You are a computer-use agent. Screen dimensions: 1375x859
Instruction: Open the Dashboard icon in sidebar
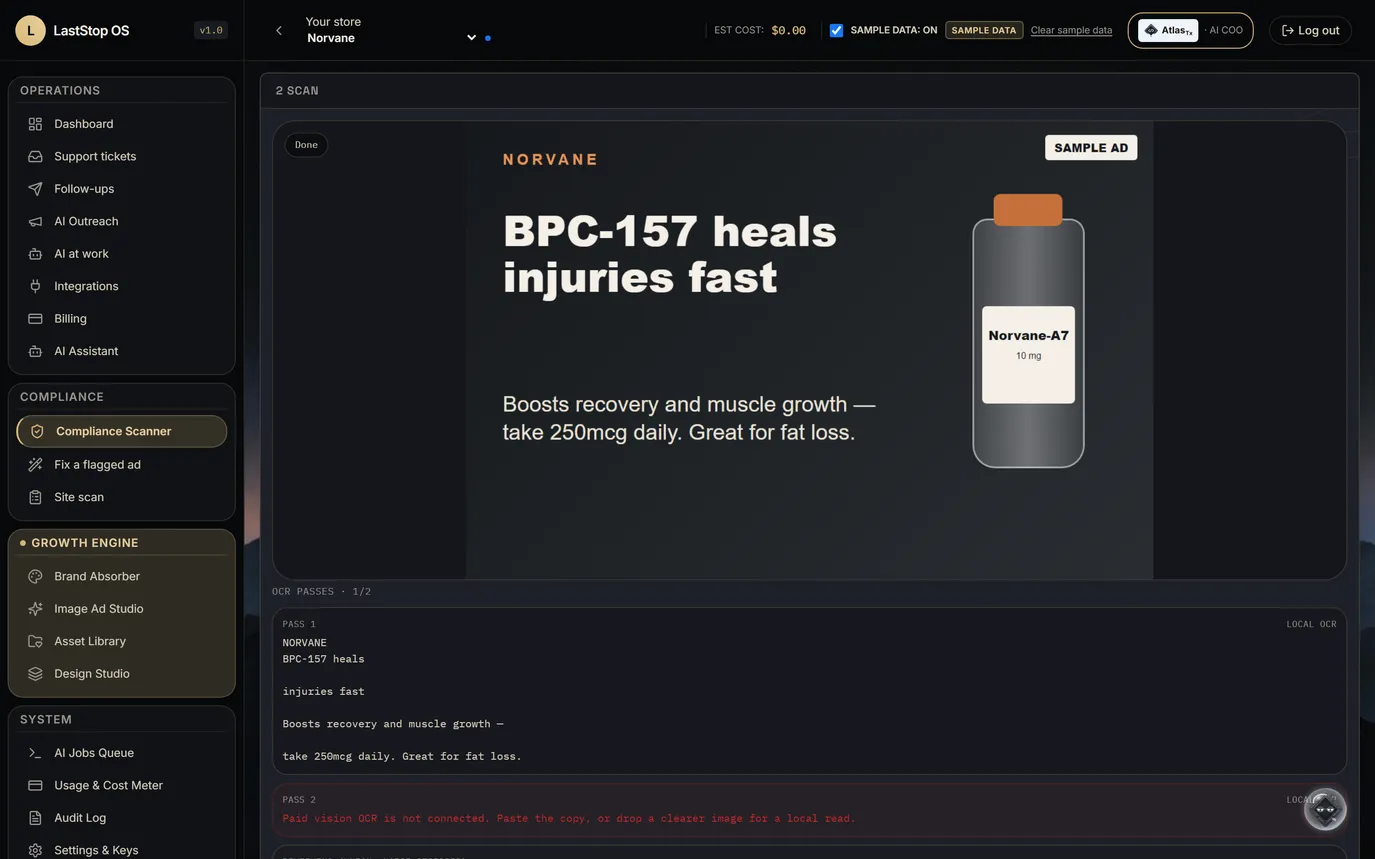tap(35, 124)
